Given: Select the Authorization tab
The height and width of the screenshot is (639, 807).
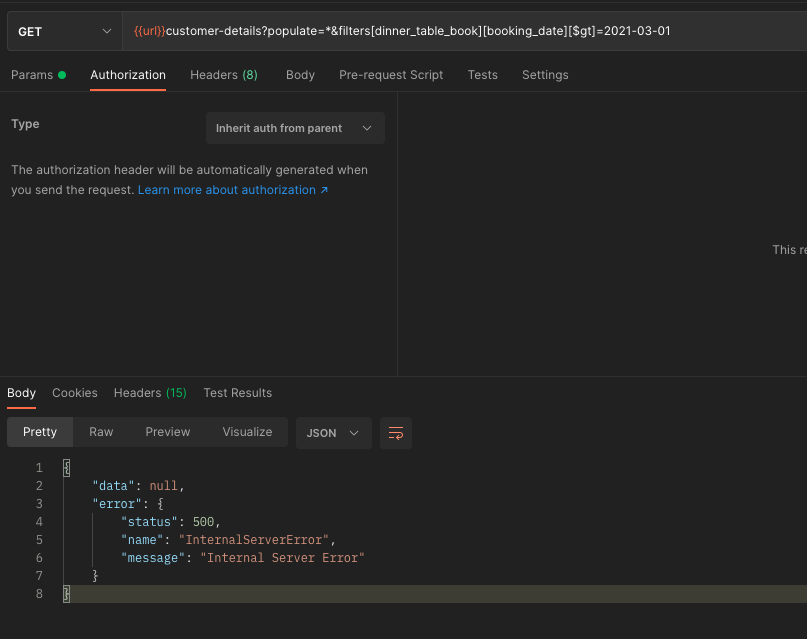Looking at the screenshot, I should point(128,75).
